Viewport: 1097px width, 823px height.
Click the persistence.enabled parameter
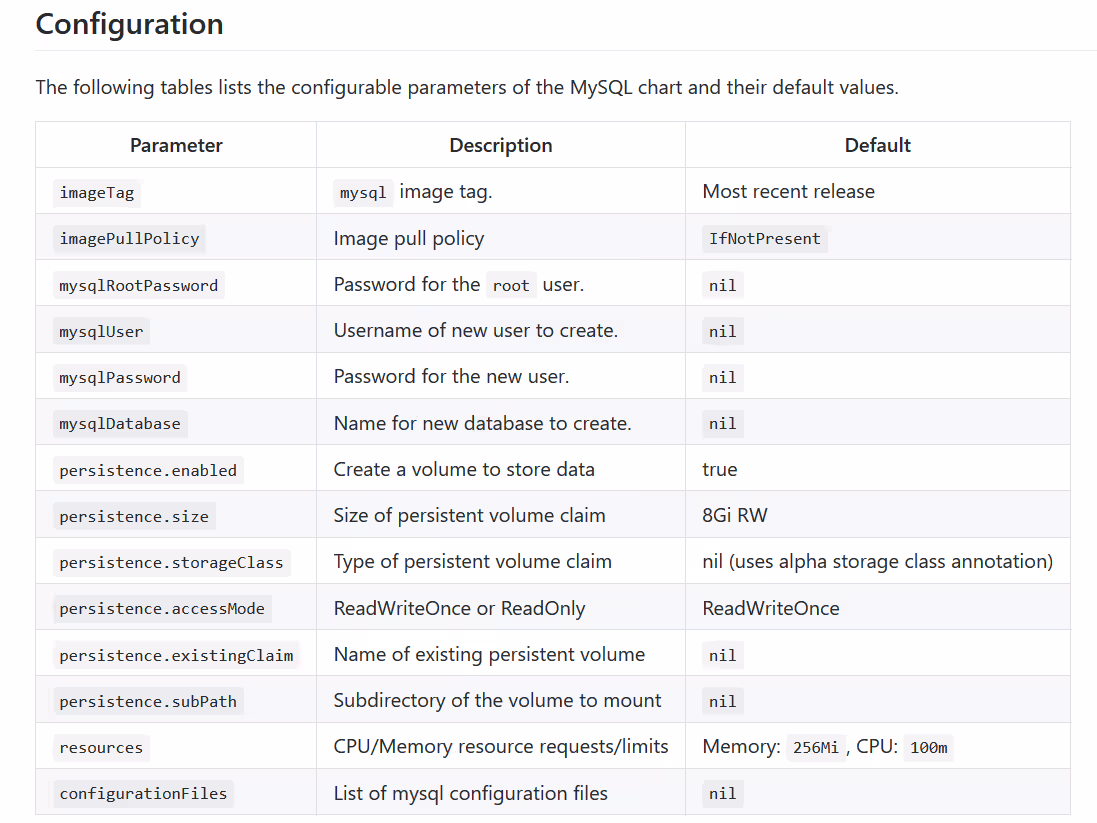tap(148, 471)
